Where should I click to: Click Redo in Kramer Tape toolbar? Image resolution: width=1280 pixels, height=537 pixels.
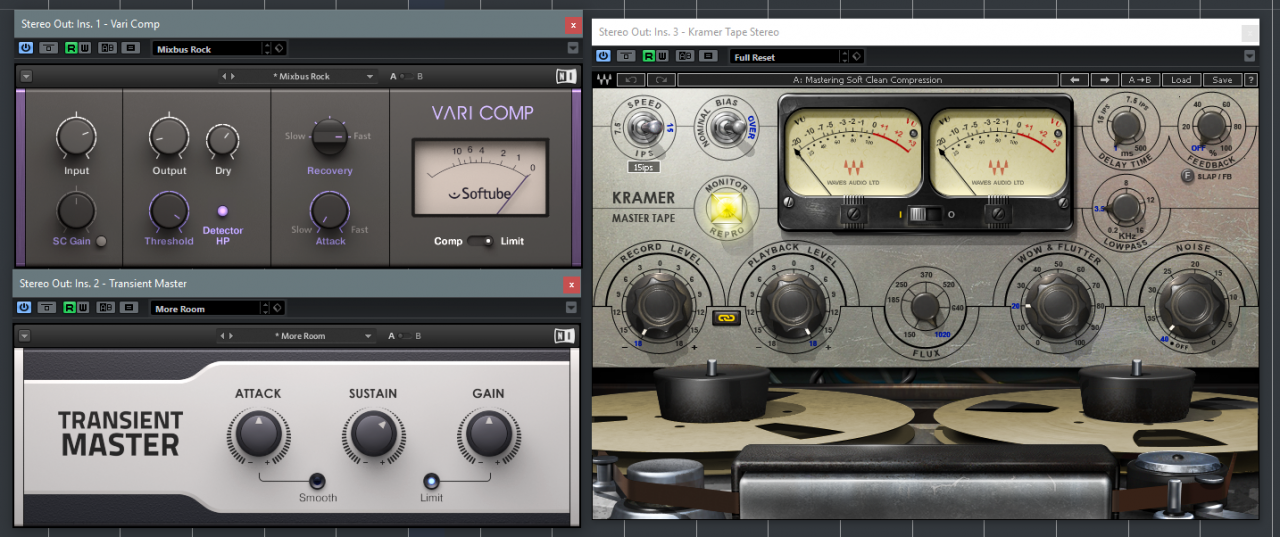pyautogui.click(x=660, y=80)
